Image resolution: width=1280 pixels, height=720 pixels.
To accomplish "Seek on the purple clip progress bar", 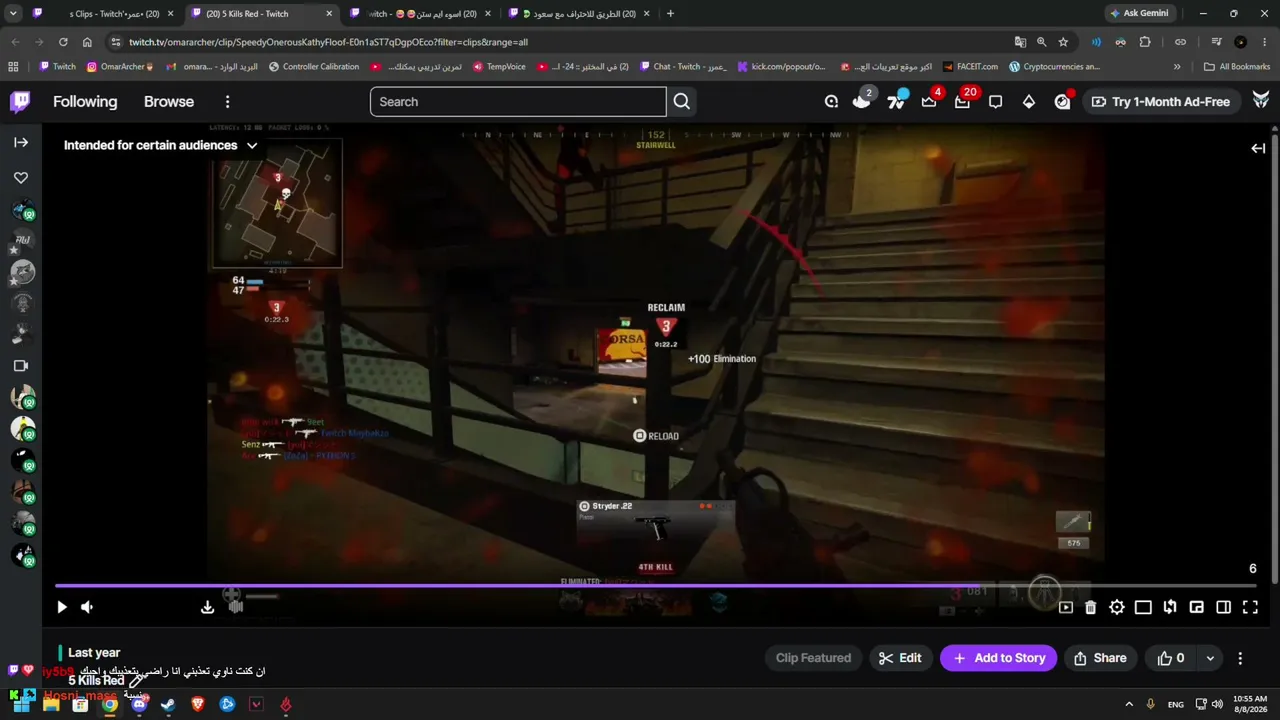I will coord(655,586).
